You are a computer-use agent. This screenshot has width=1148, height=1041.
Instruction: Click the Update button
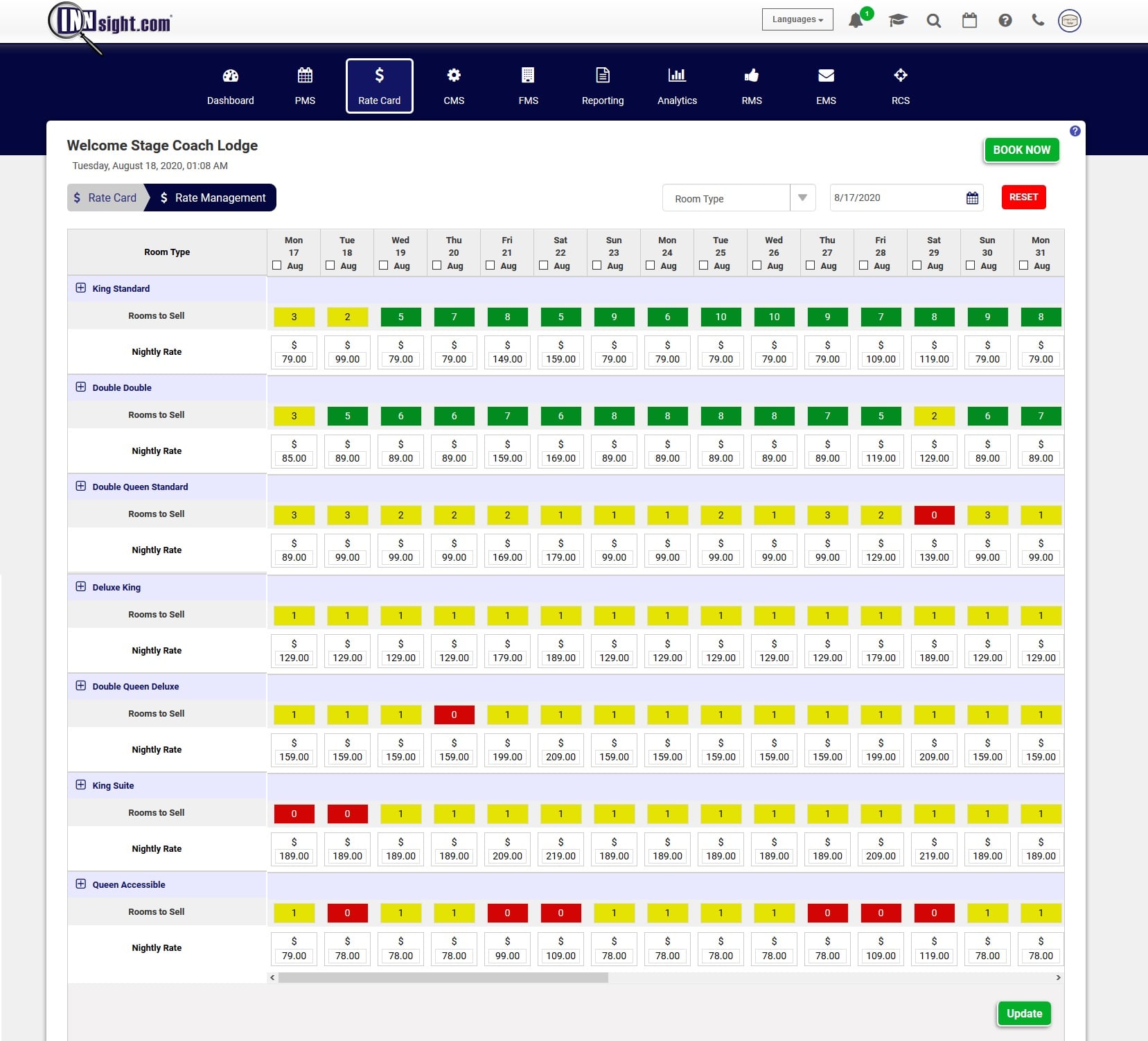[x=1024, y=1013]
